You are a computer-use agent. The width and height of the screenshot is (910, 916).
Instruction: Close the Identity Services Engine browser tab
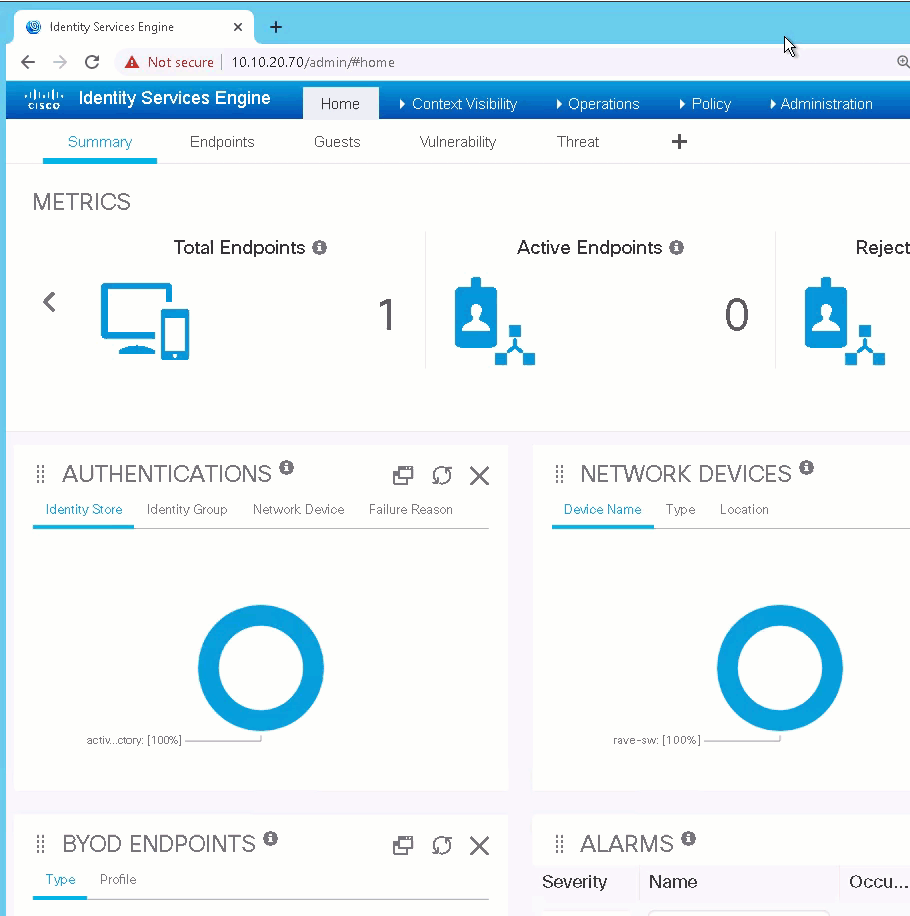click(x=238, y=27)
